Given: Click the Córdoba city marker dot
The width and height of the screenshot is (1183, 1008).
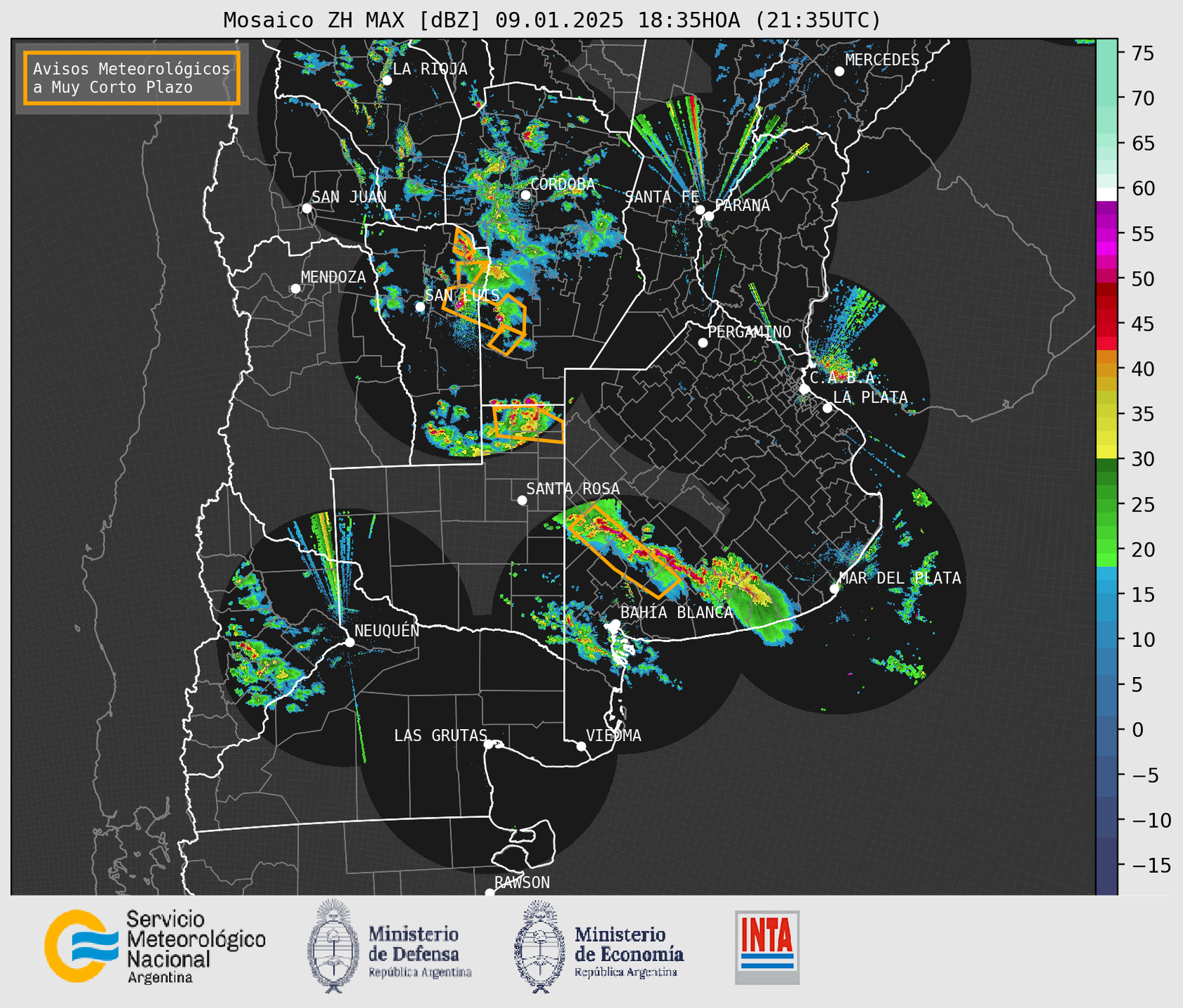Looking at the screenshot, I should [525, 195].
